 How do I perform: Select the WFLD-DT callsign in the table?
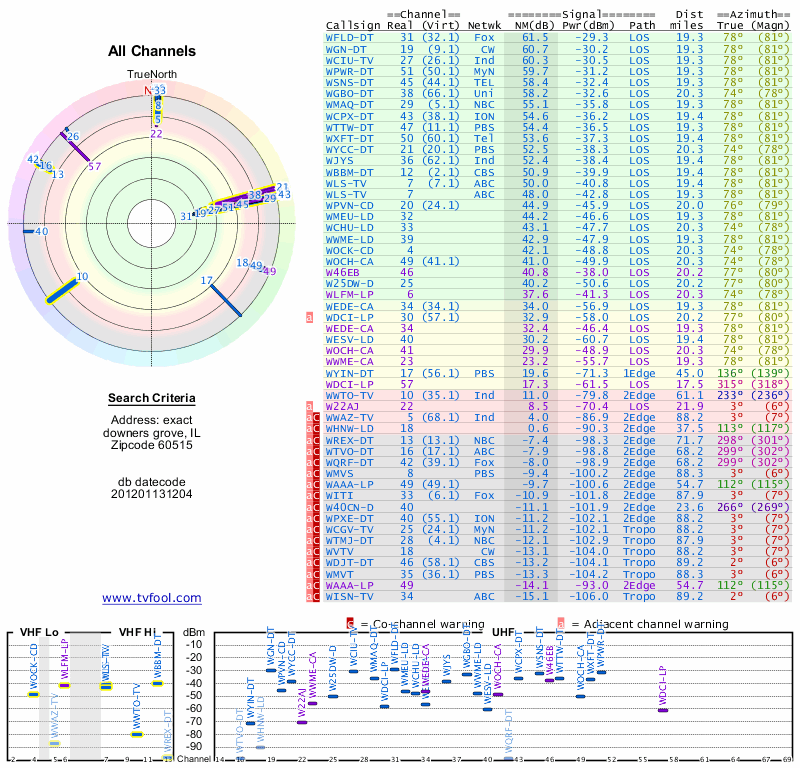click(350, 36)
